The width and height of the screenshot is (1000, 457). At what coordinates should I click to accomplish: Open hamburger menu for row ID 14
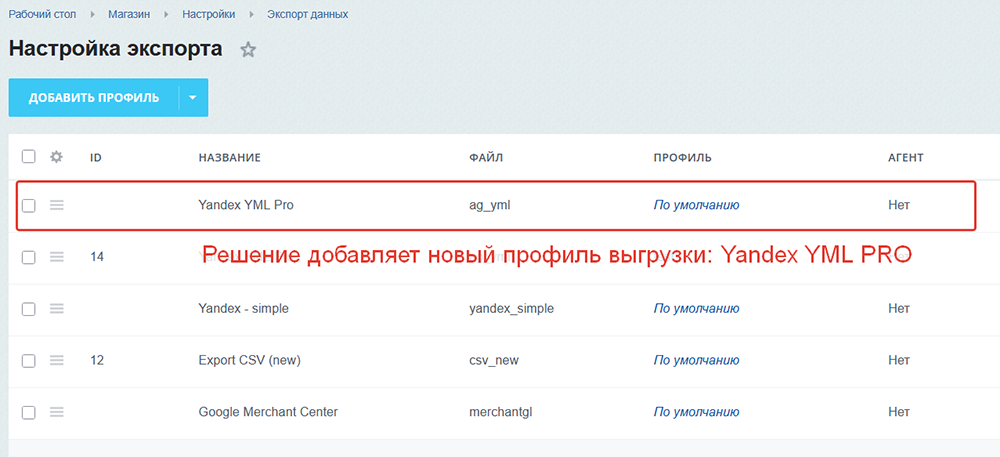click(x=57, y=257)
